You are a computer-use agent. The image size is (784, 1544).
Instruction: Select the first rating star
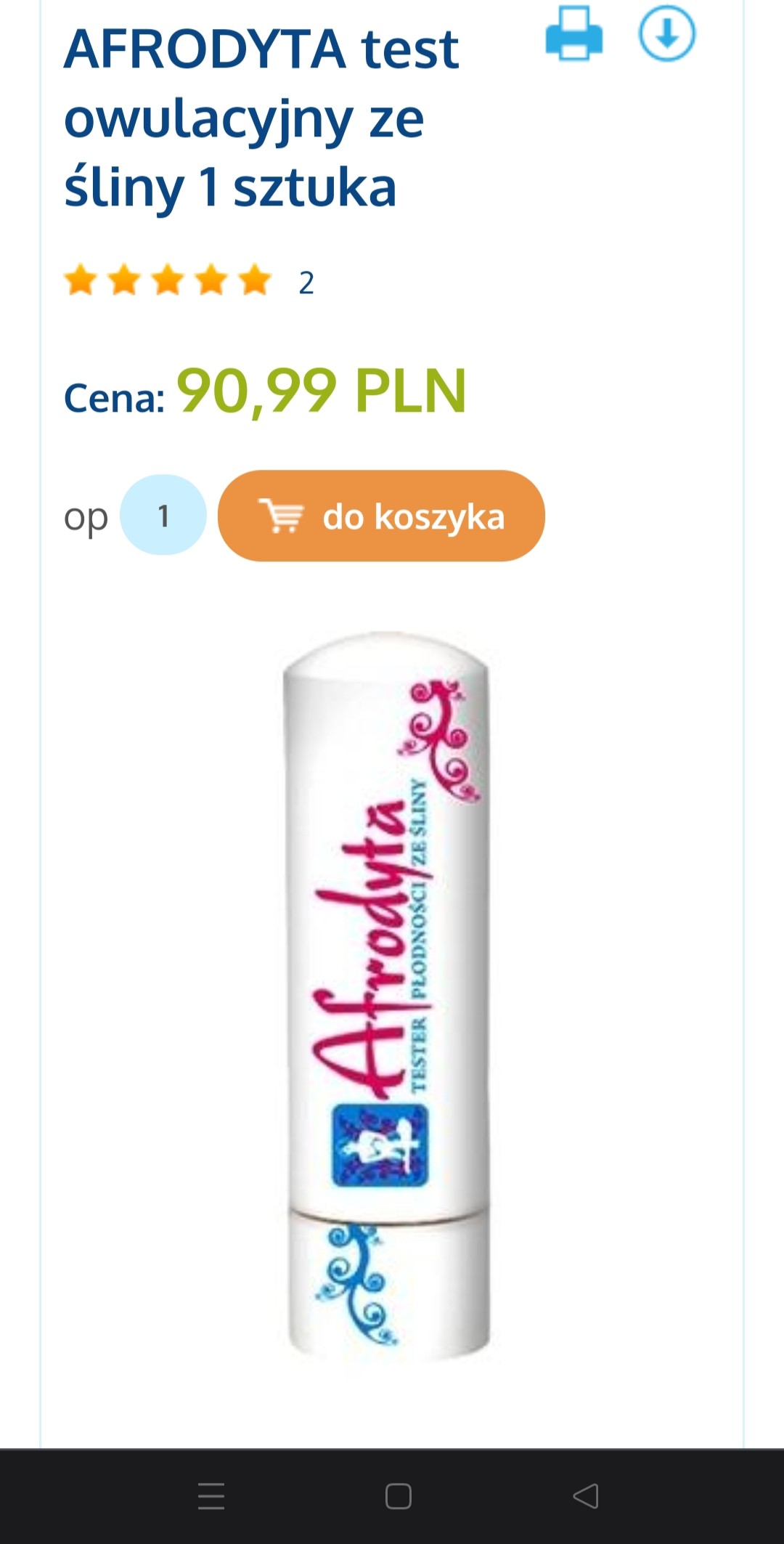81,281
